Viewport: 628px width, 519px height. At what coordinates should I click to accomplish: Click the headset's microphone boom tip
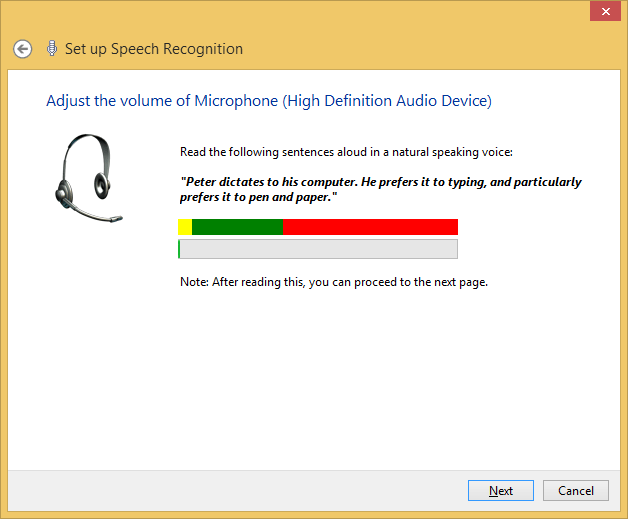pyautogui.click(x=117, y=218)
